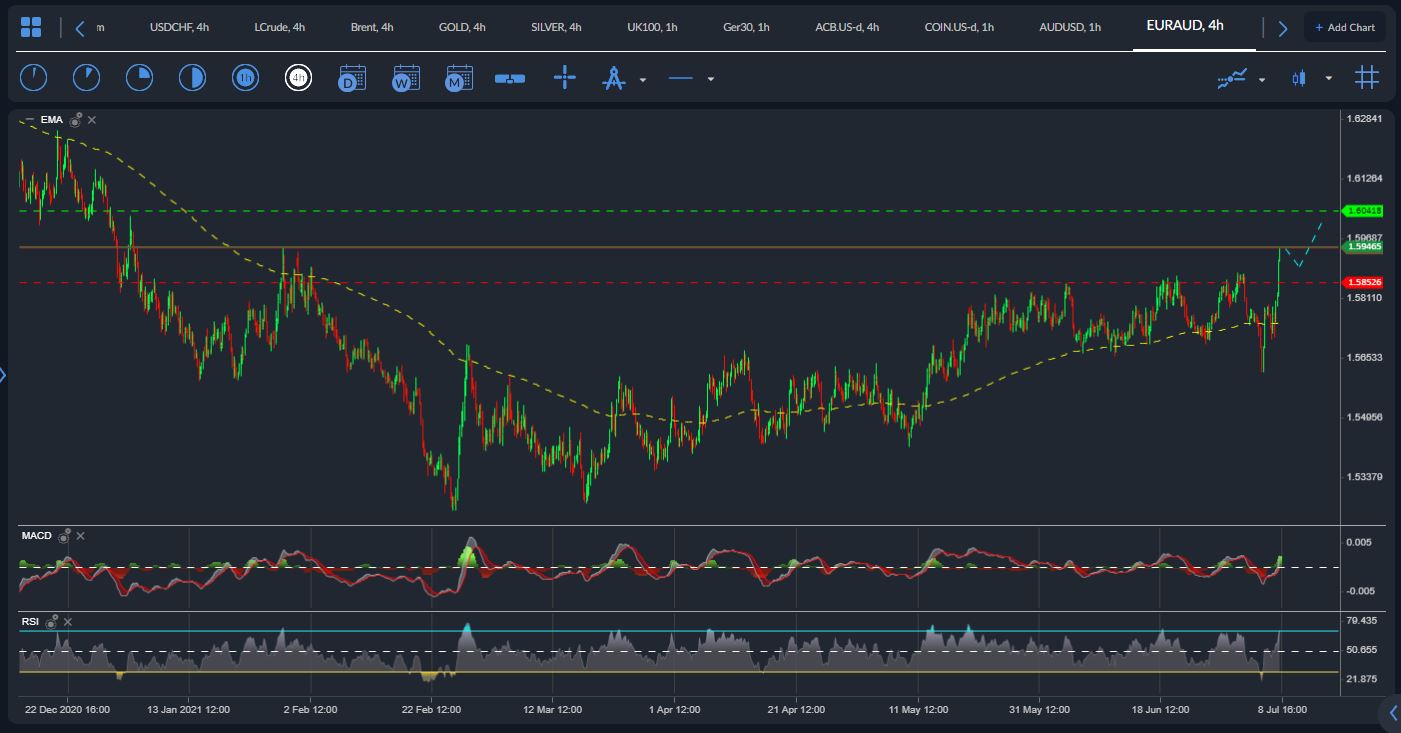Click the red 1.58526 price label
This screenshot has height=733, width=1401.
point(1363,283)
